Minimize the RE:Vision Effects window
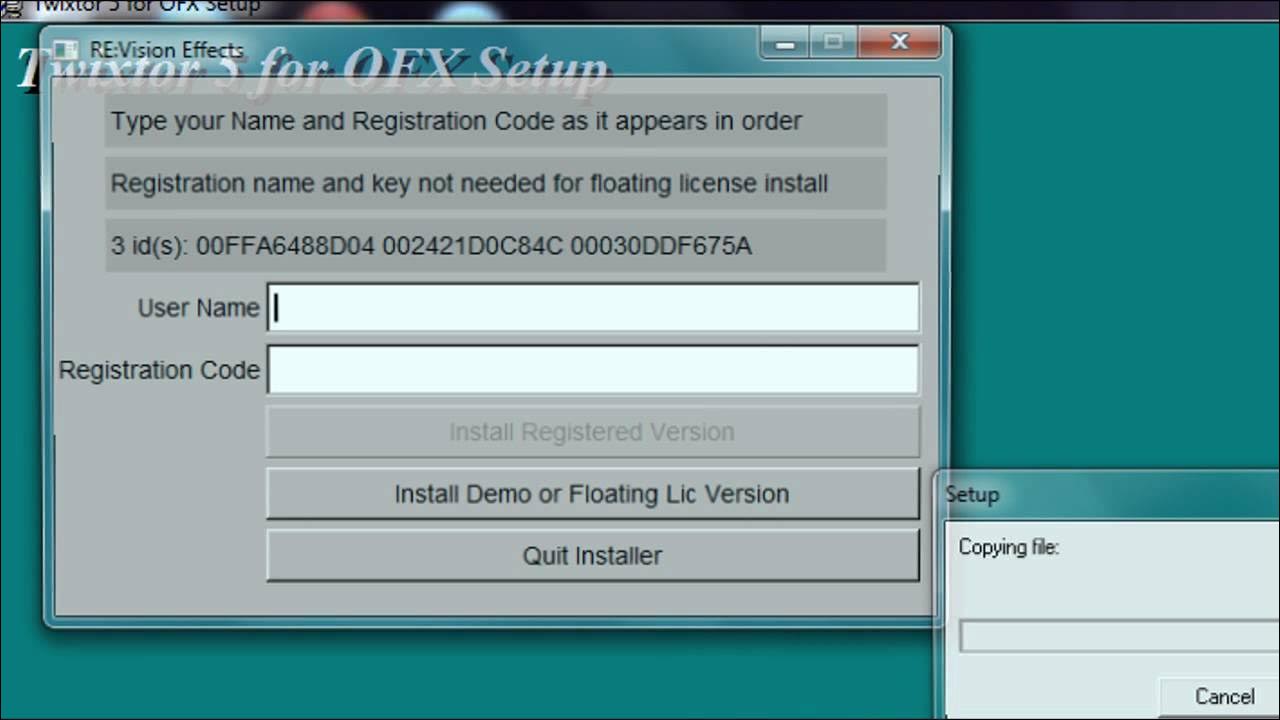Image resolution: width=1280 pixels, height=720 pixels. point(785,43)
